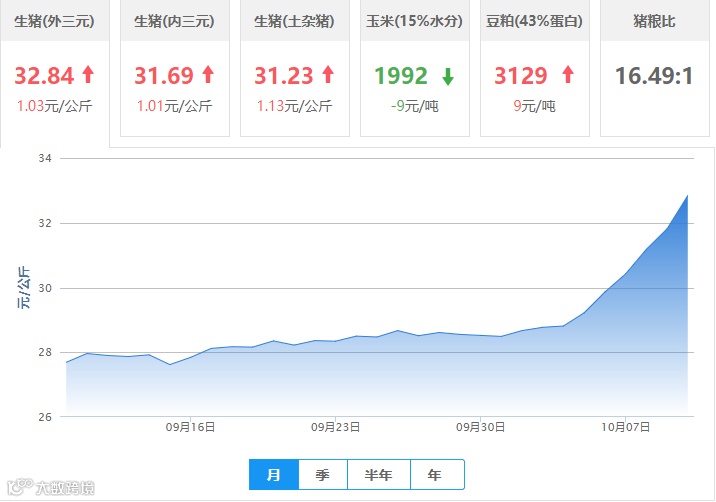This screenshot has height=502, width=716.
Task: Click the 31.23 price value
Action: [x=284, y=76]
